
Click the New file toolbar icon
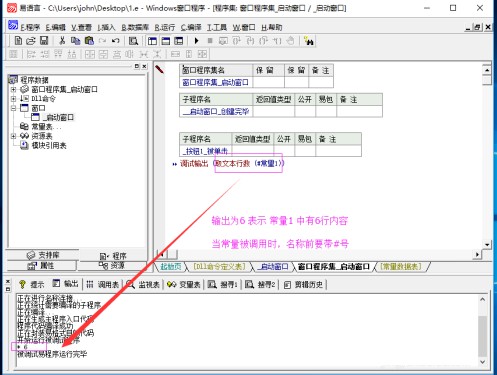click(18, 41)
